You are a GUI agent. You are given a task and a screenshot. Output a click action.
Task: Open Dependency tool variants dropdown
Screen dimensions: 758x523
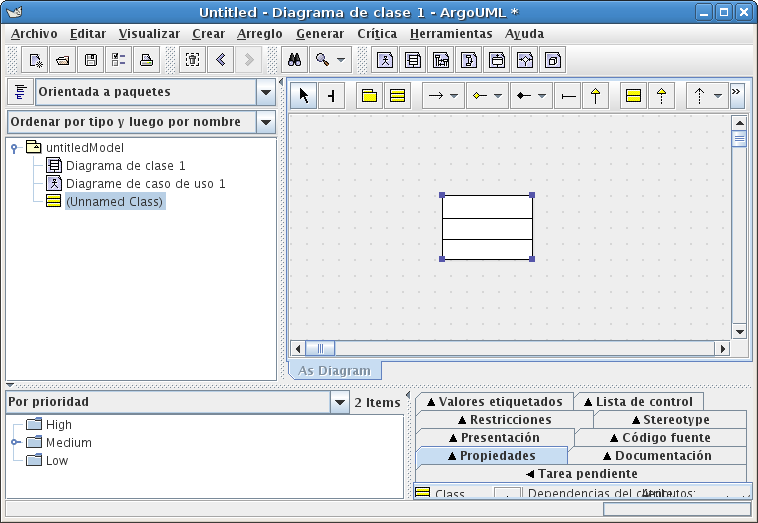pos(718,96)
